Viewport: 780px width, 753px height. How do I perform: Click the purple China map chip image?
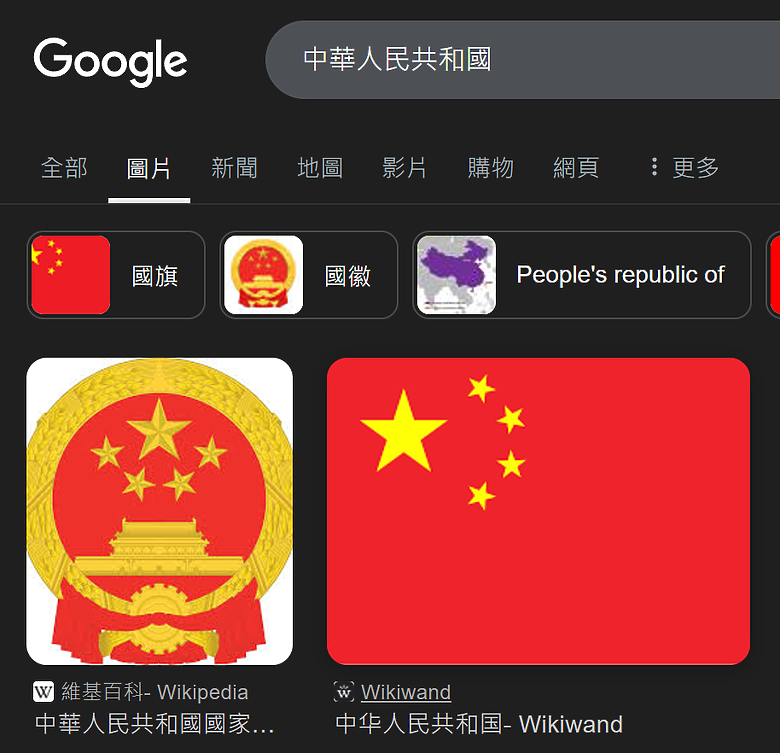(456, 275)
